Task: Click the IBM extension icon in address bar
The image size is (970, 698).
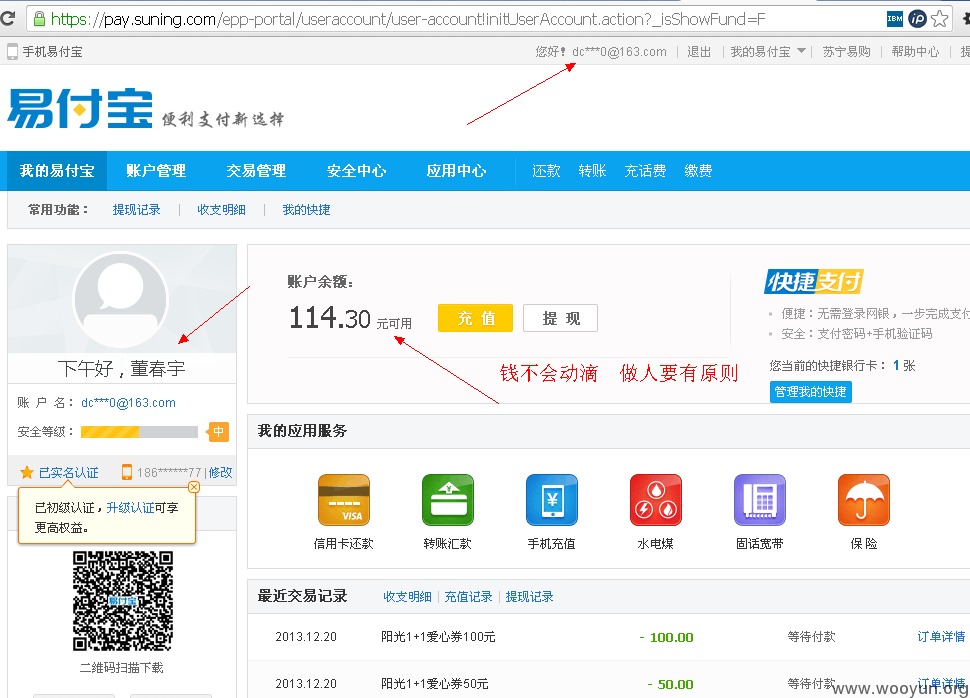Action: (x=895, y=19)
